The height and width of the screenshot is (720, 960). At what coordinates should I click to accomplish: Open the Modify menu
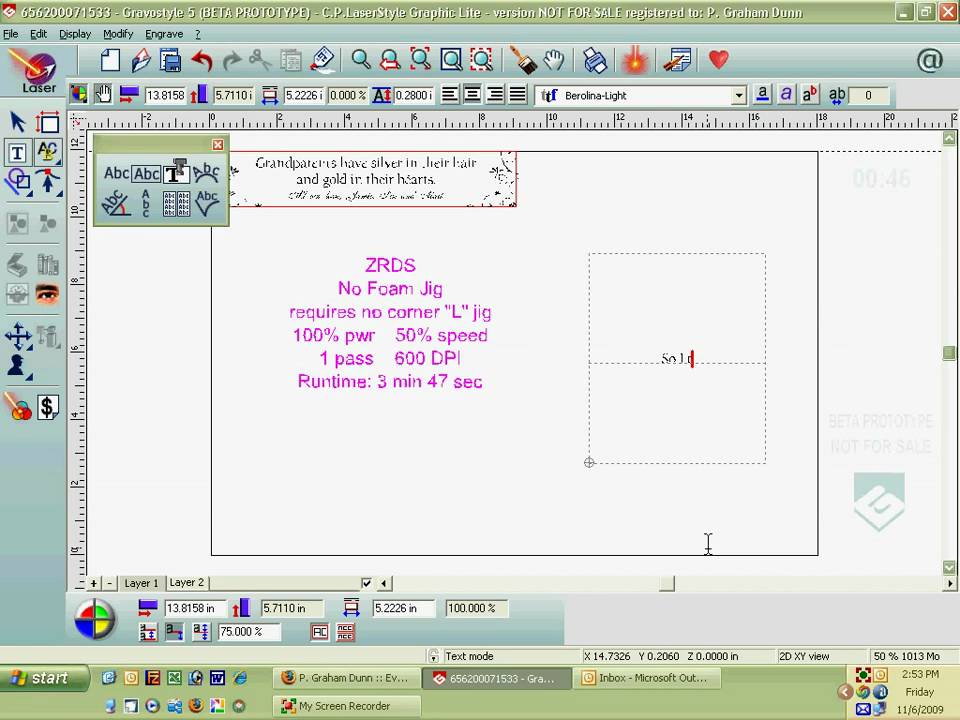pos(118,34)
